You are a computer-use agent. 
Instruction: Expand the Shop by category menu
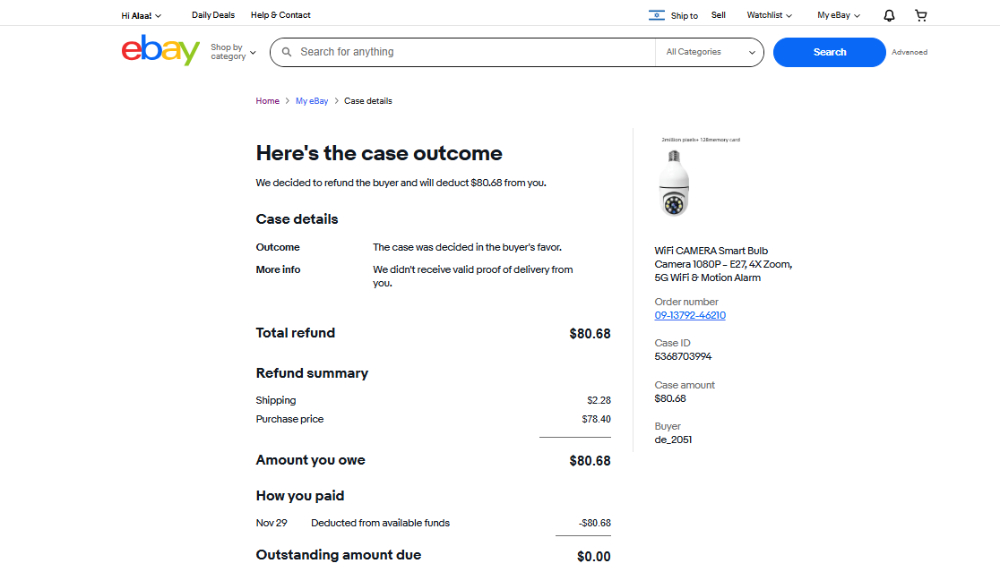(x=233, y=52)
